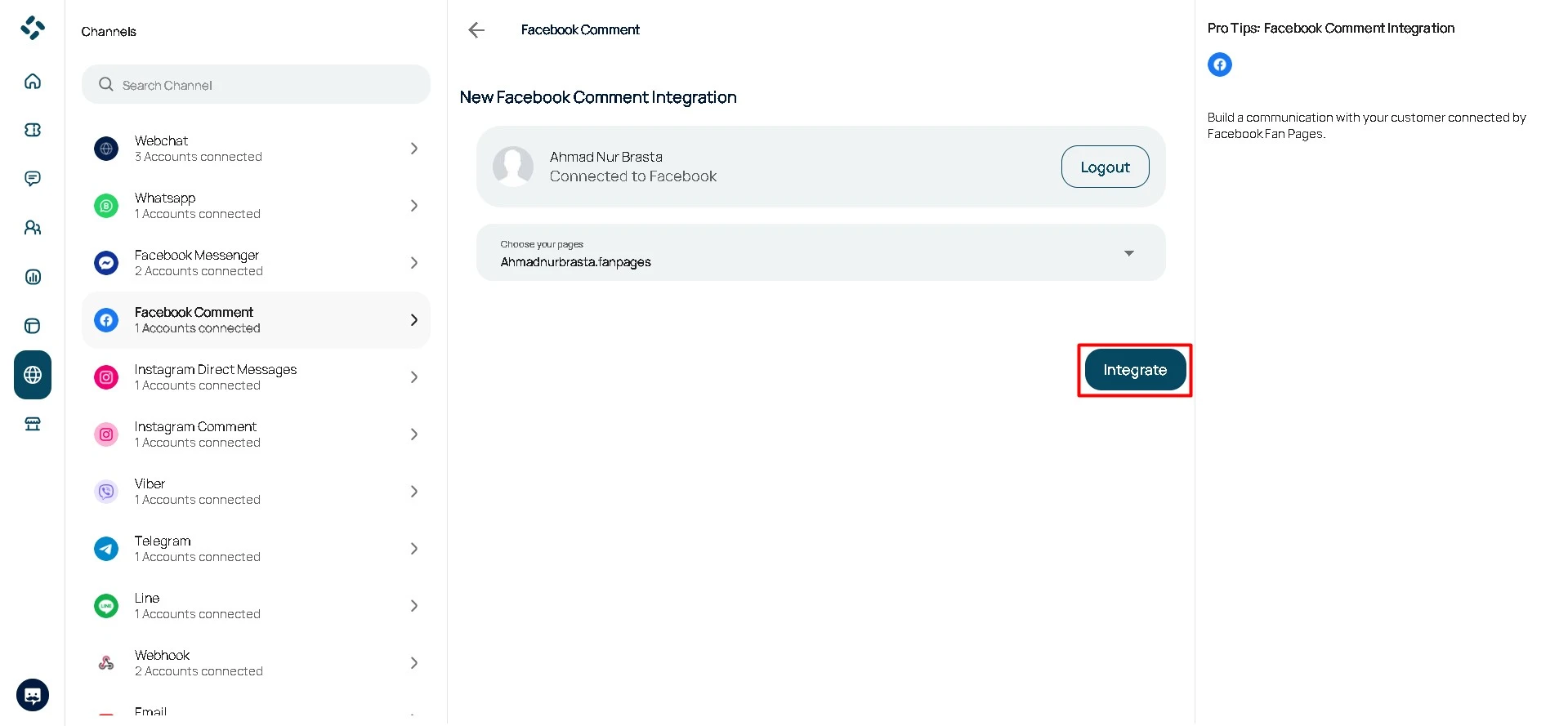
Task: Expand the Webhook channel chevron
Action: (414, 663)
